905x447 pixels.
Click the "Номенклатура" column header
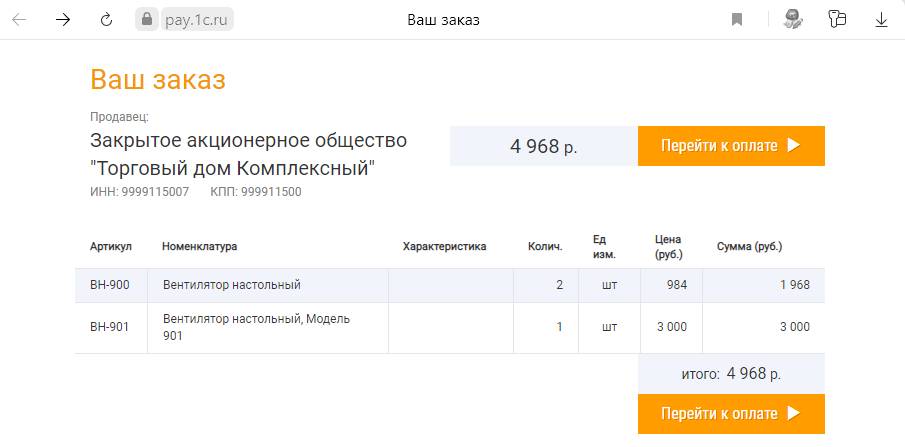[x=199, y=246]
